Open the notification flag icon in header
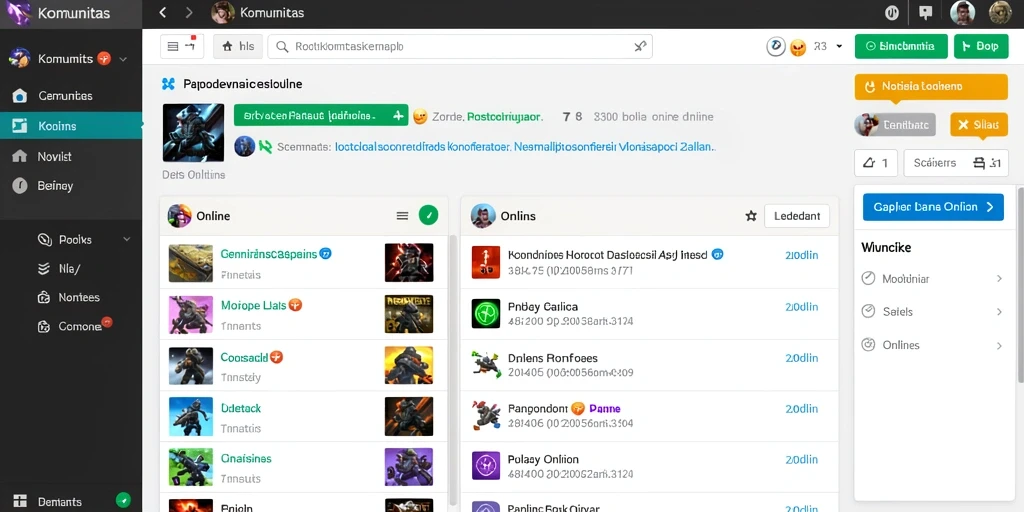 point(925,12)
